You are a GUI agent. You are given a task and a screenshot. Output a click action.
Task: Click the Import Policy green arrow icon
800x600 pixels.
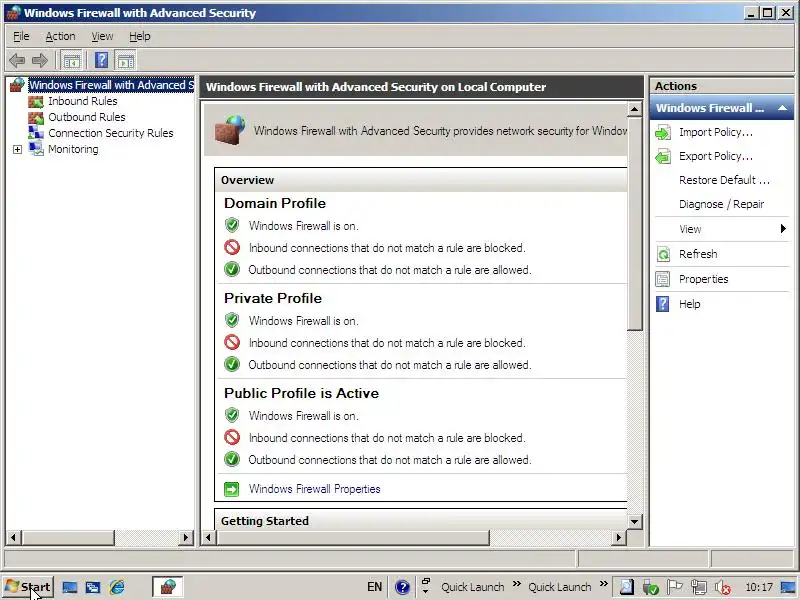point(663,133)
